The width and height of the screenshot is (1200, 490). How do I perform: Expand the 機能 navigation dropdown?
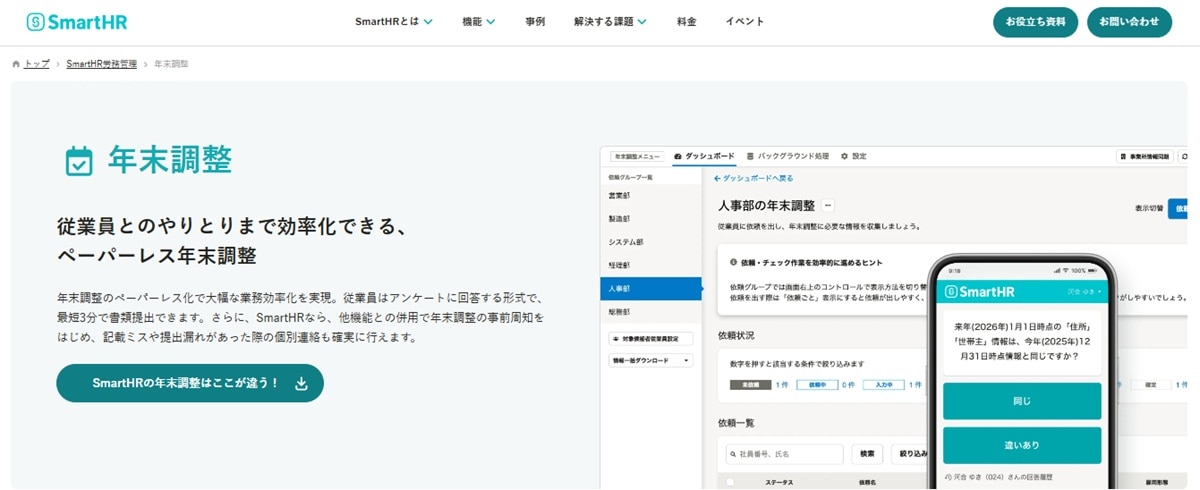pos(479,21)
